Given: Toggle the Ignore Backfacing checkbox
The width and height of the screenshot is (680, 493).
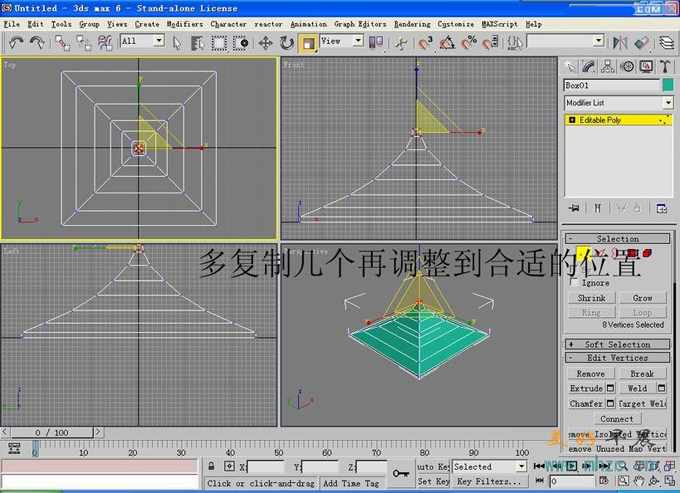Looking at the screenshot, I should (574, 283).
